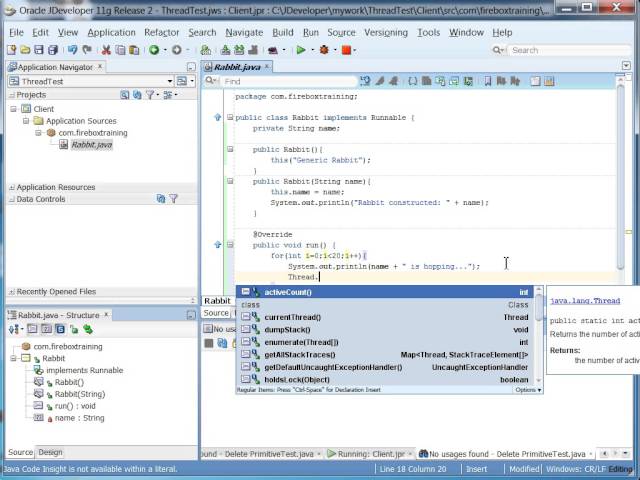Click the Undo toolbar icon
Screen dimensions: 640x480
73,50
